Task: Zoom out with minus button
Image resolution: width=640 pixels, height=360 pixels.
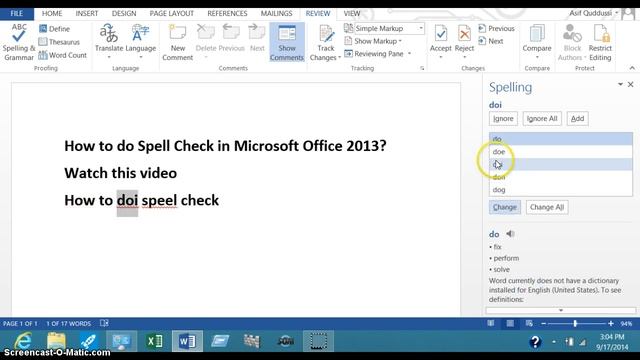Action: tap(543, 324)
